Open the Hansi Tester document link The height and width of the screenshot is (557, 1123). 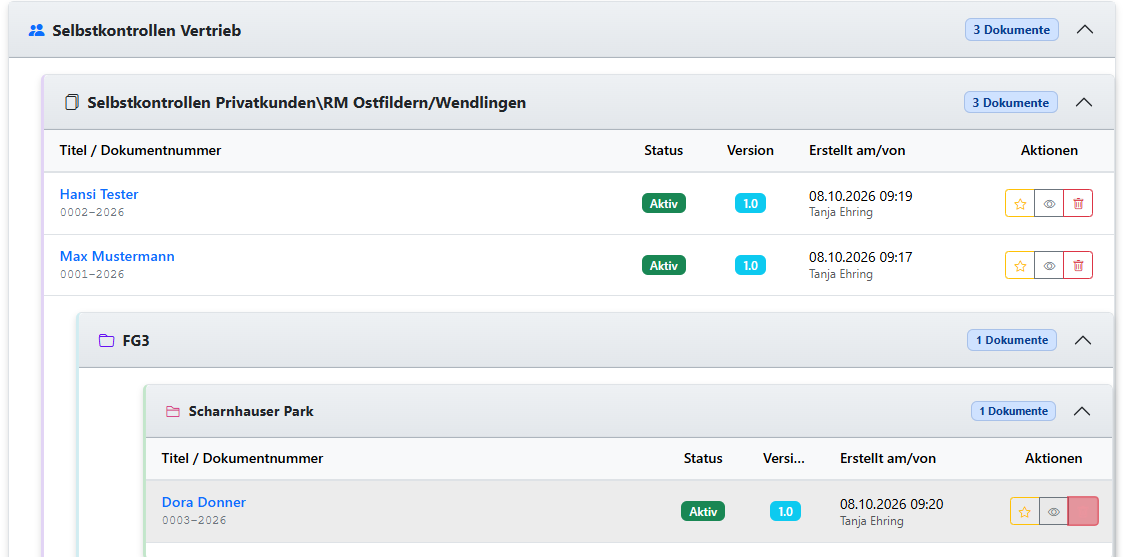click(99, 194)
